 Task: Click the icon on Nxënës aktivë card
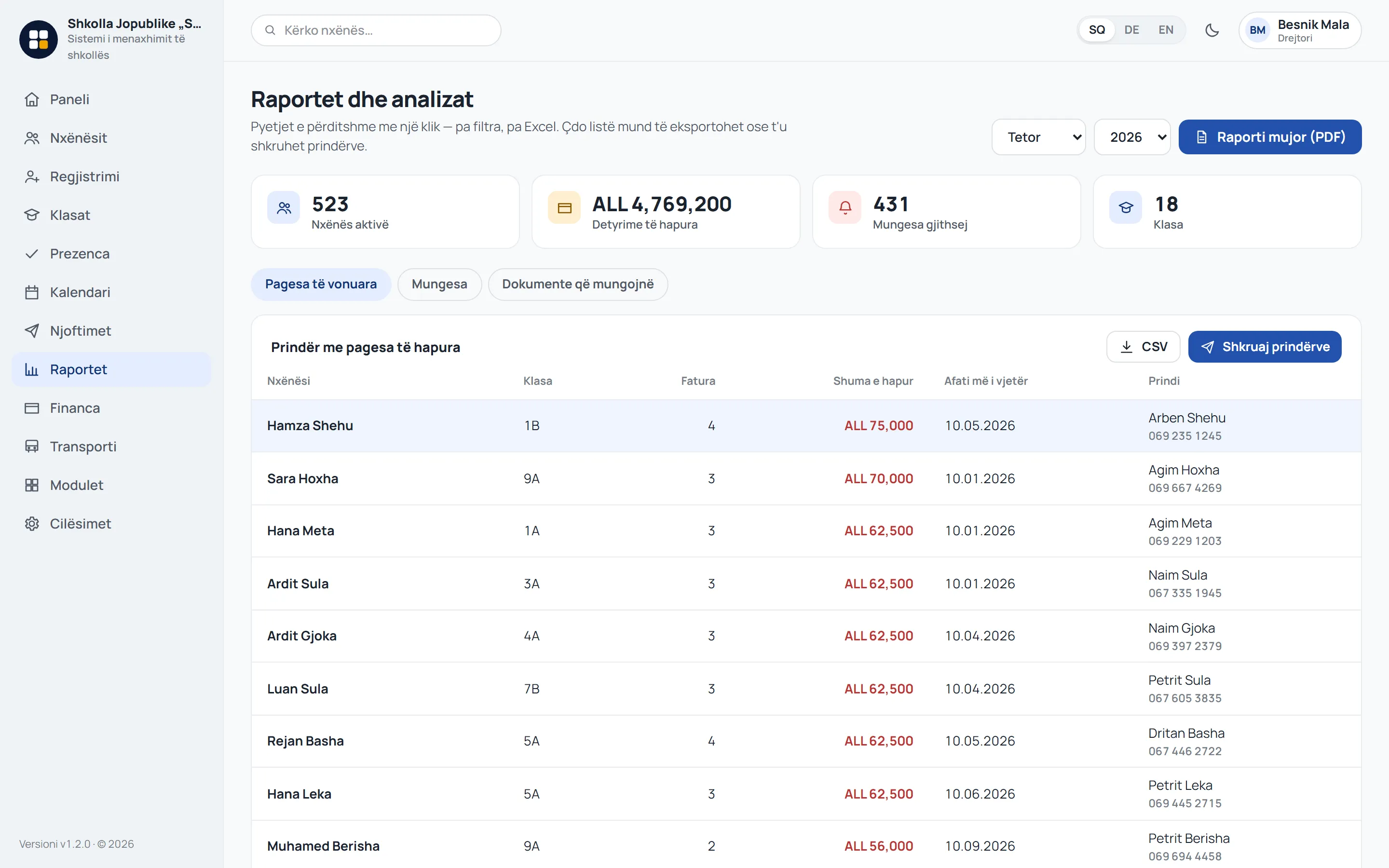tap(284, 207)
